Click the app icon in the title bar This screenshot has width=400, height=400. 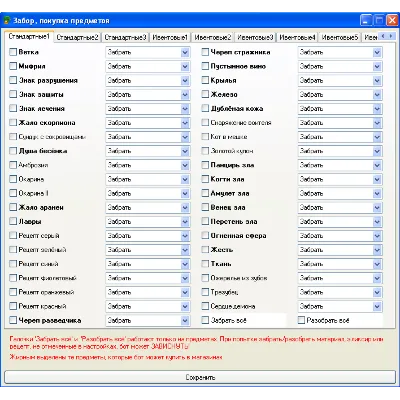(6, 21)
